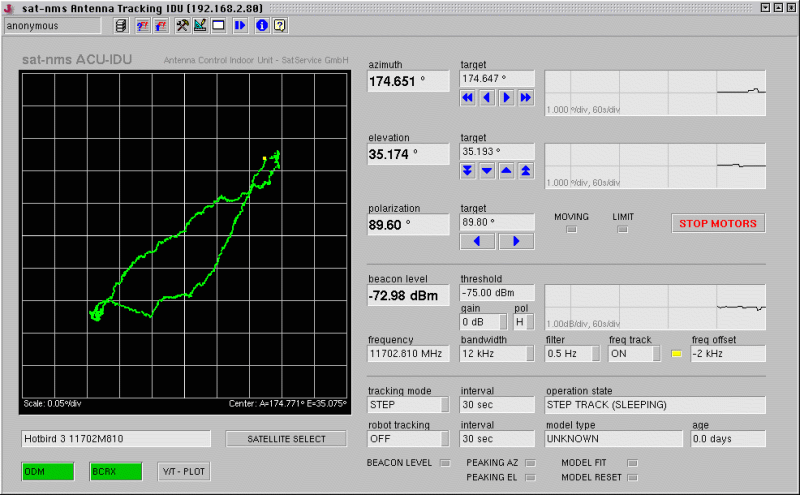Click the Y/T - PLOT button
This screenshot has height=495, width=800.
pyautogui.click(x=184, y=471)
